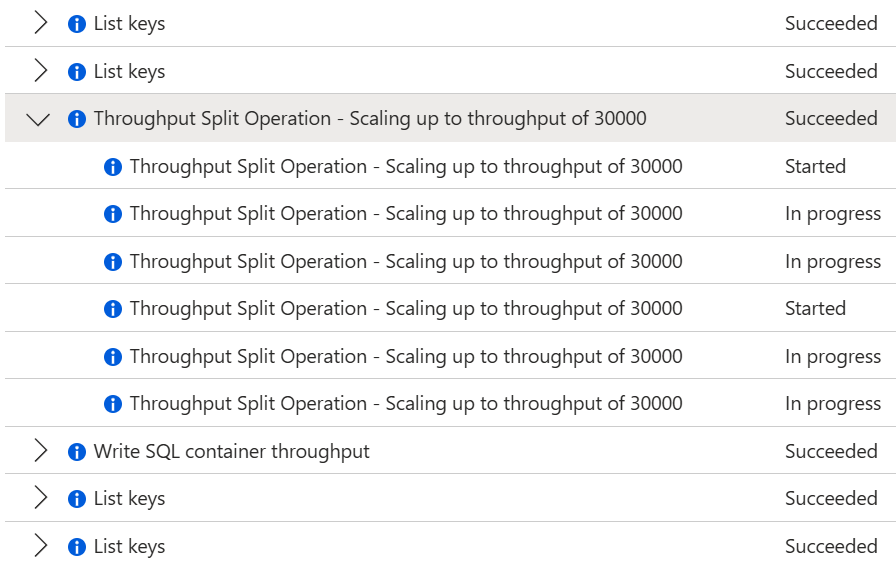Expand the bottom-most List keys entry
896x566 pixels.
[40, 546]
